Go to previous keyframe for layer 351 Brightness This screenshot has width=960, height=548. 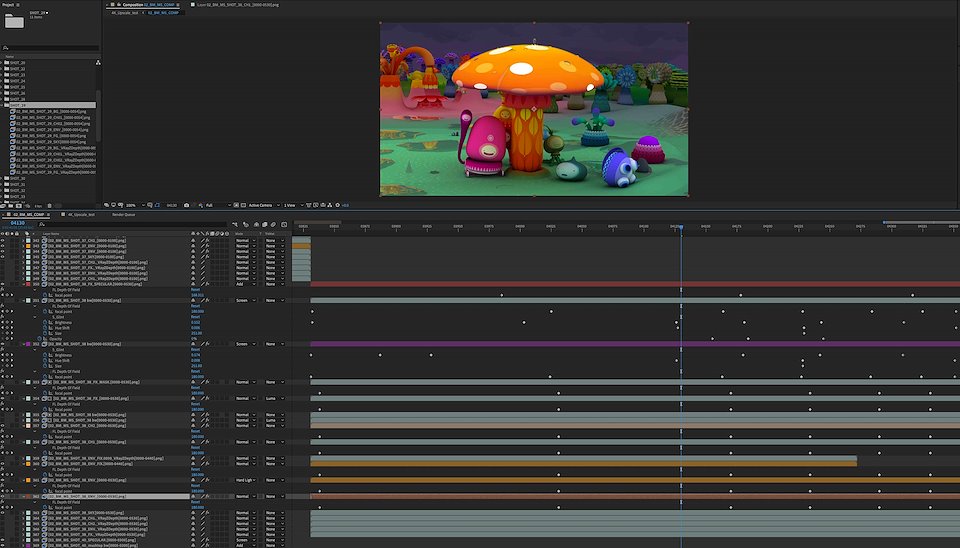[2, 323]
